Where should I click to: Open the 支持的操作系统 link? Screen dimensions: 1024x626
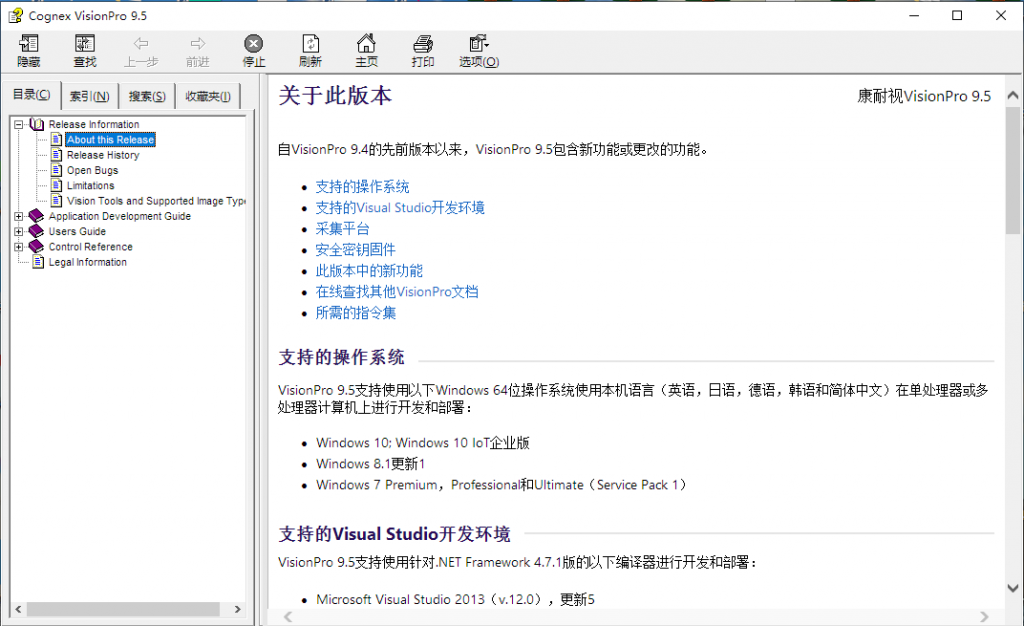point(362,187)
